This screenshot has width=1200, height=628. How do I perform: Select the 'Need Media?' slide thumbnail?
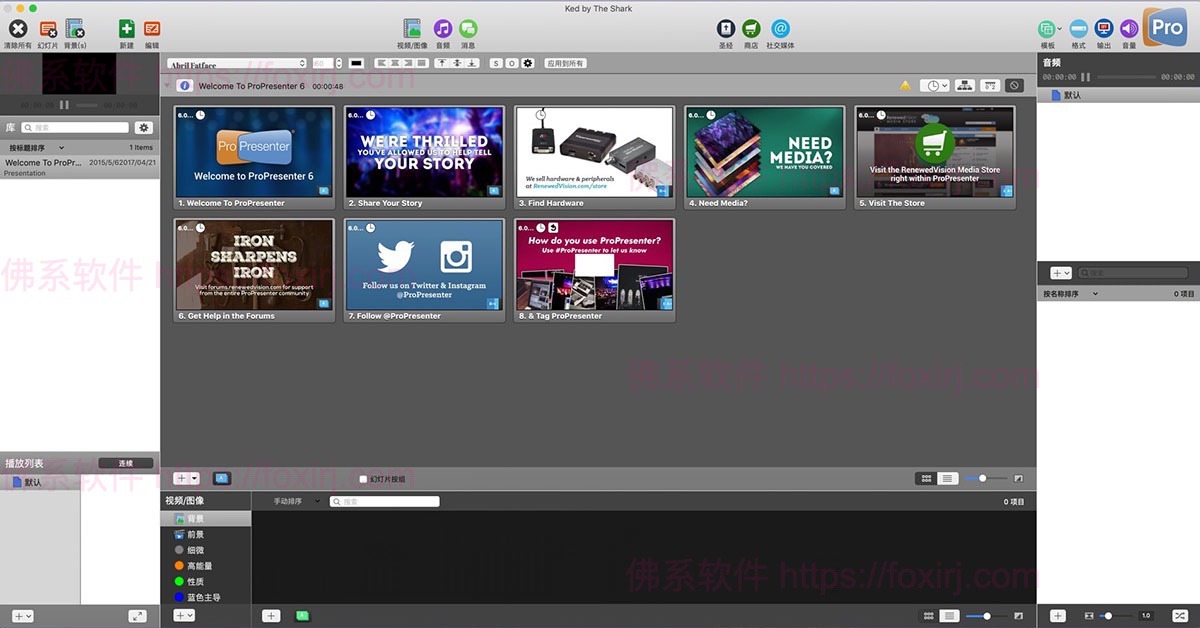pos(765,154)
